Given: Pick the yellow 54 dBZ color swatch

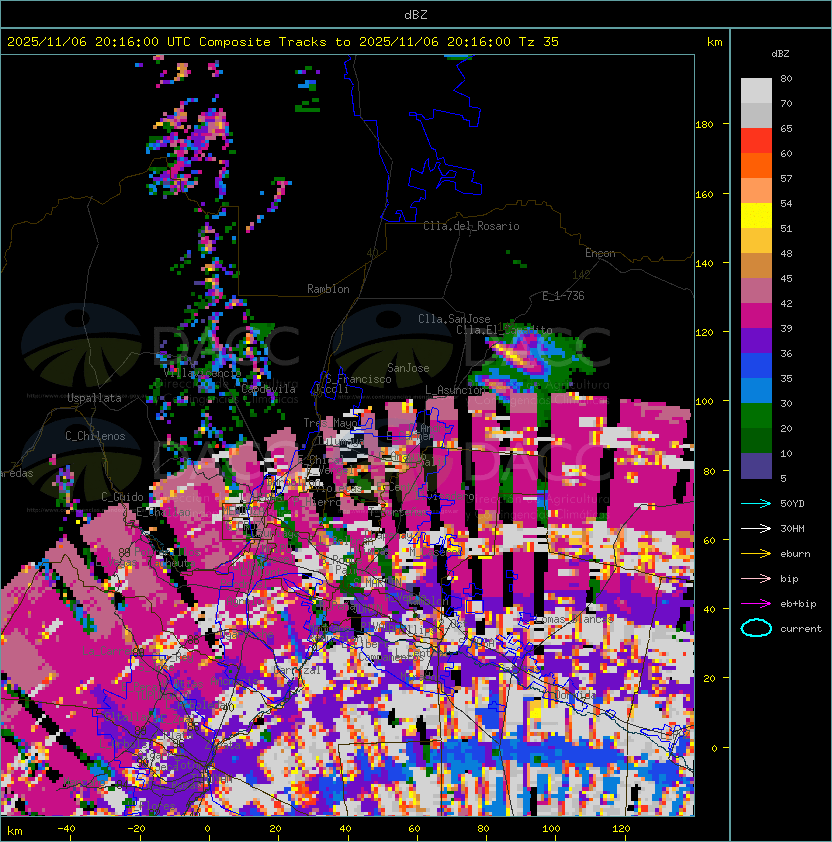Looking at the screenshot, I should coord(756,215).
